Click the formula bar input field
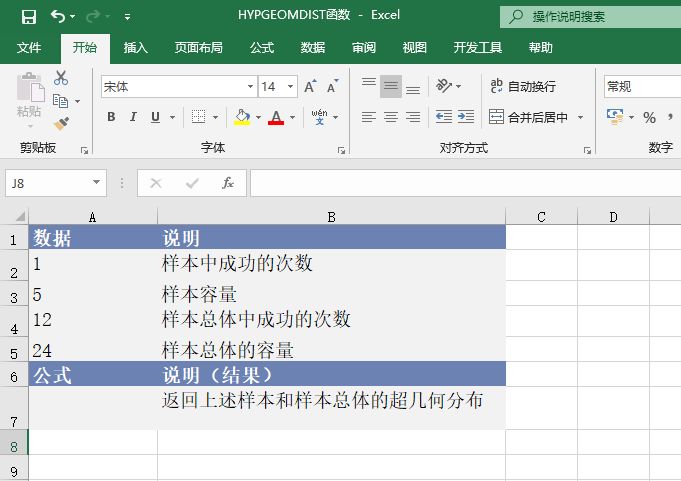Viewport: 681px width, 481px height. click(460, 183)
